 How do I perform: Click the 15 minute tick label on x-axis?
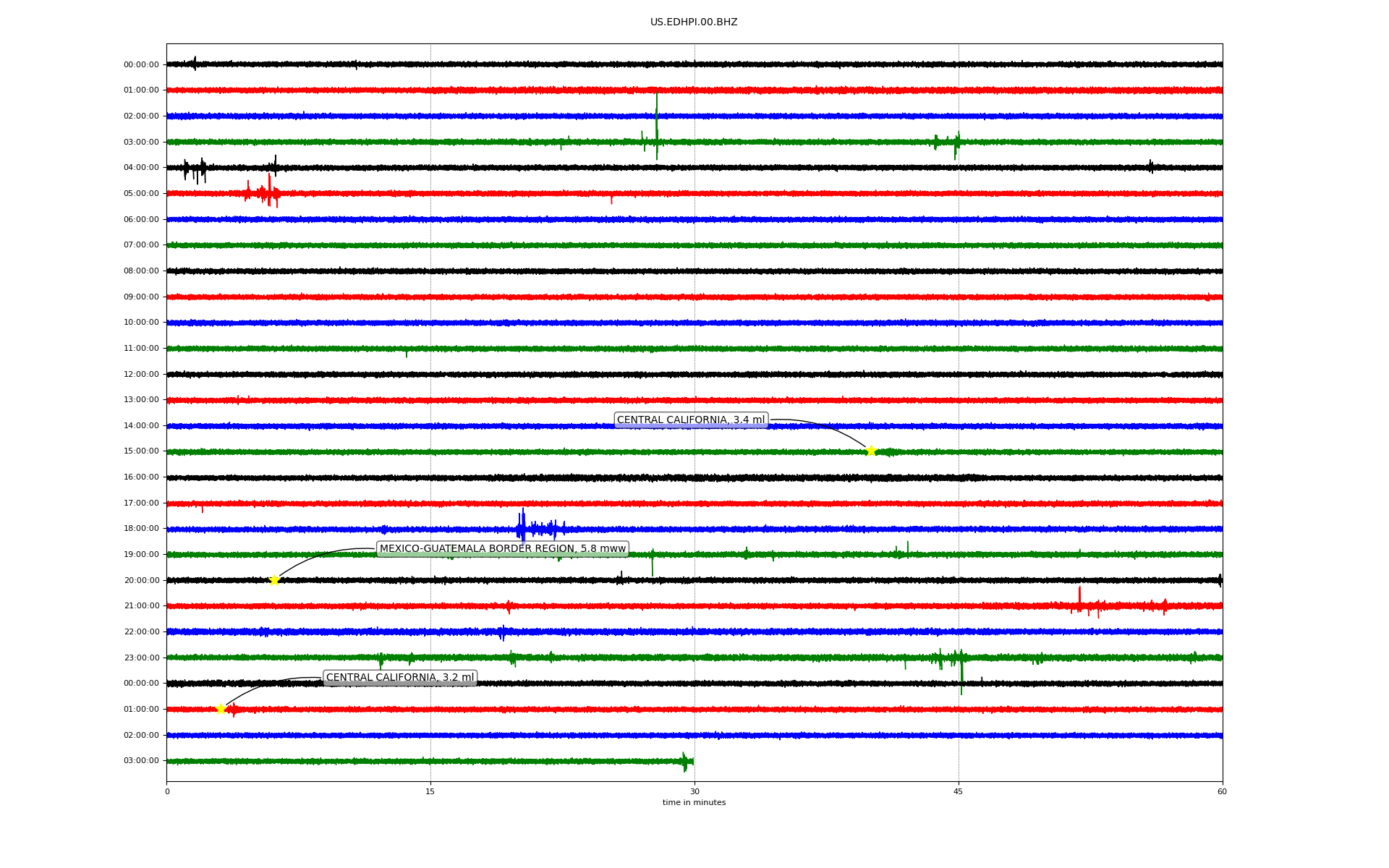click(x=430, y=791)
